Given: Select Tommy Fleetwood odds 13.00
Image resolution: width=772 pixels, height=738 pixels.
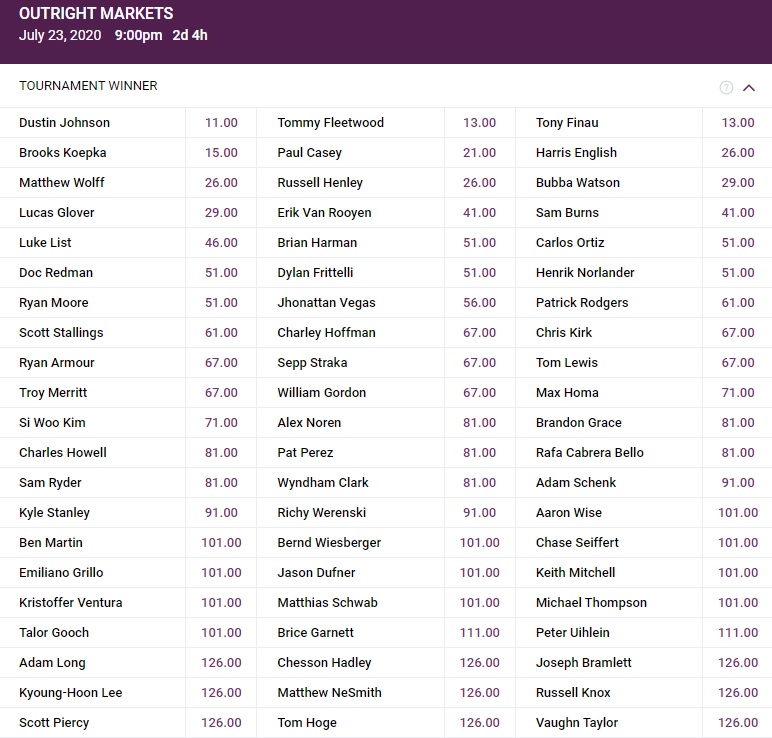Looking at the screenshot, I should [480, 123].
